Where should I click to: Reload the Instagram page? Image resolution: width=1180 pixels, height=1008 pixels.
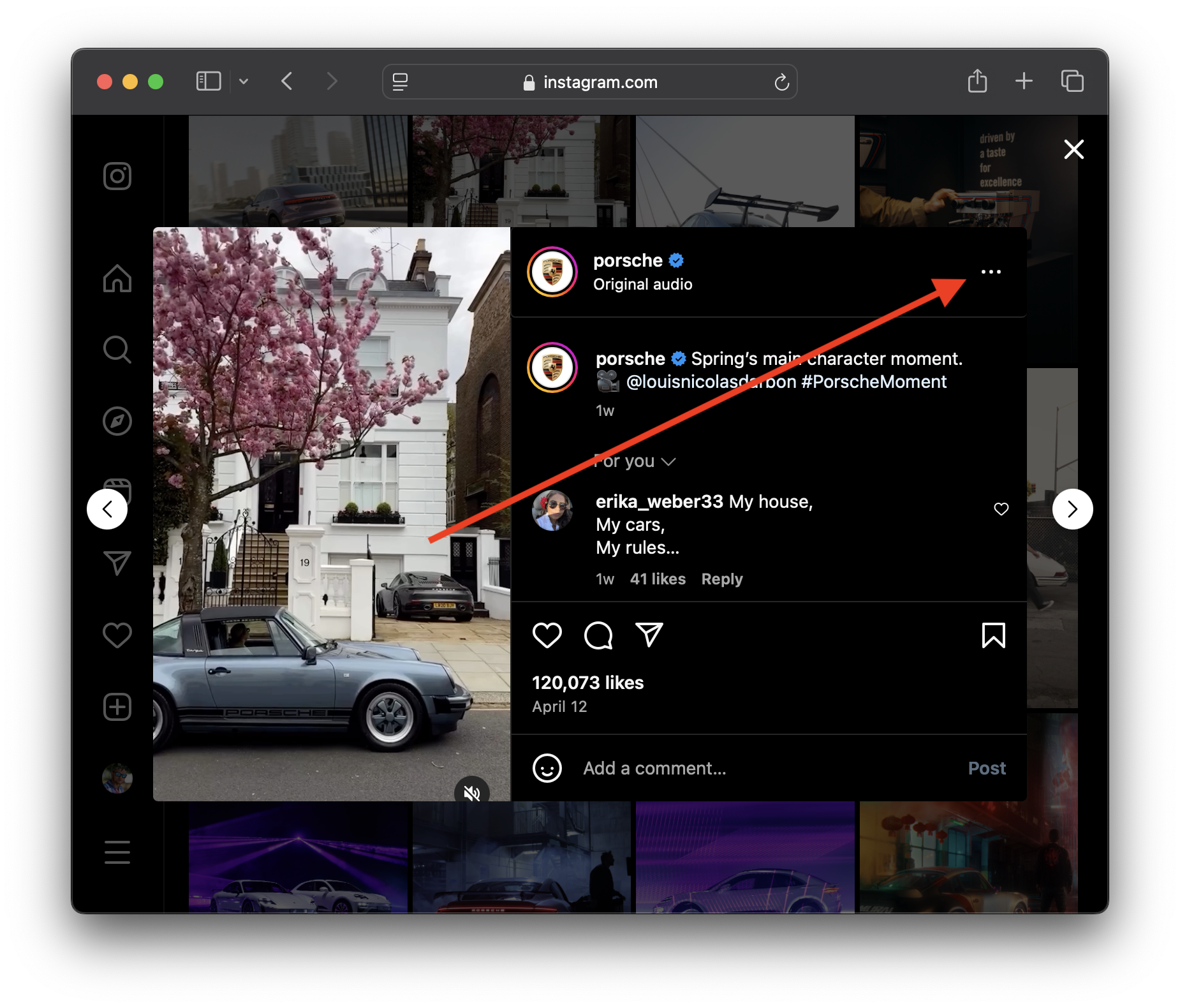point(781,82)
